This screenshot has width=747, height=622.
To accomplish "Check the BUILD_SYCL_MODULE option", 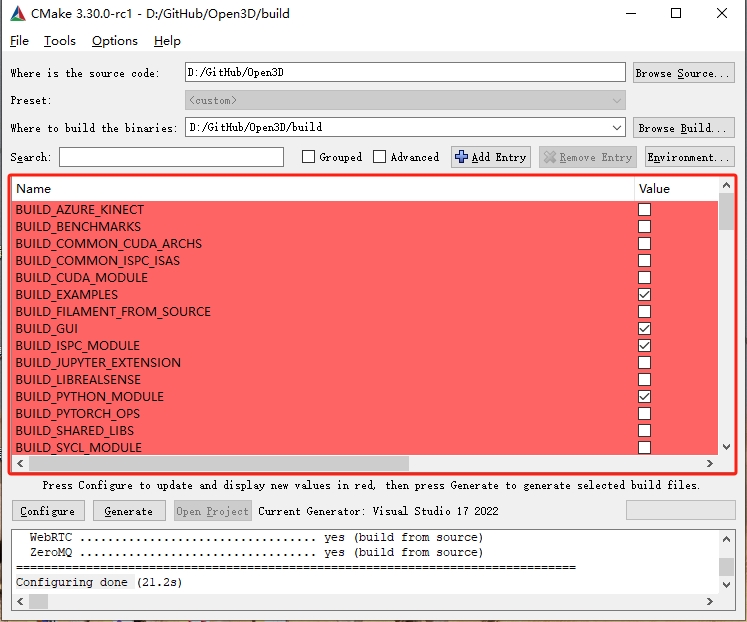I will [x=644, y=447].
